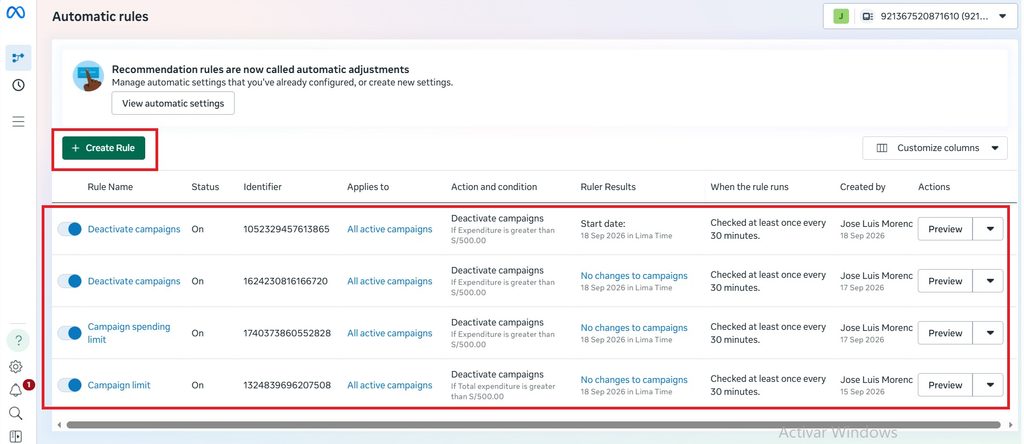Expand actions arrow for rule 1624230816166720

click(x=989, y=281)
